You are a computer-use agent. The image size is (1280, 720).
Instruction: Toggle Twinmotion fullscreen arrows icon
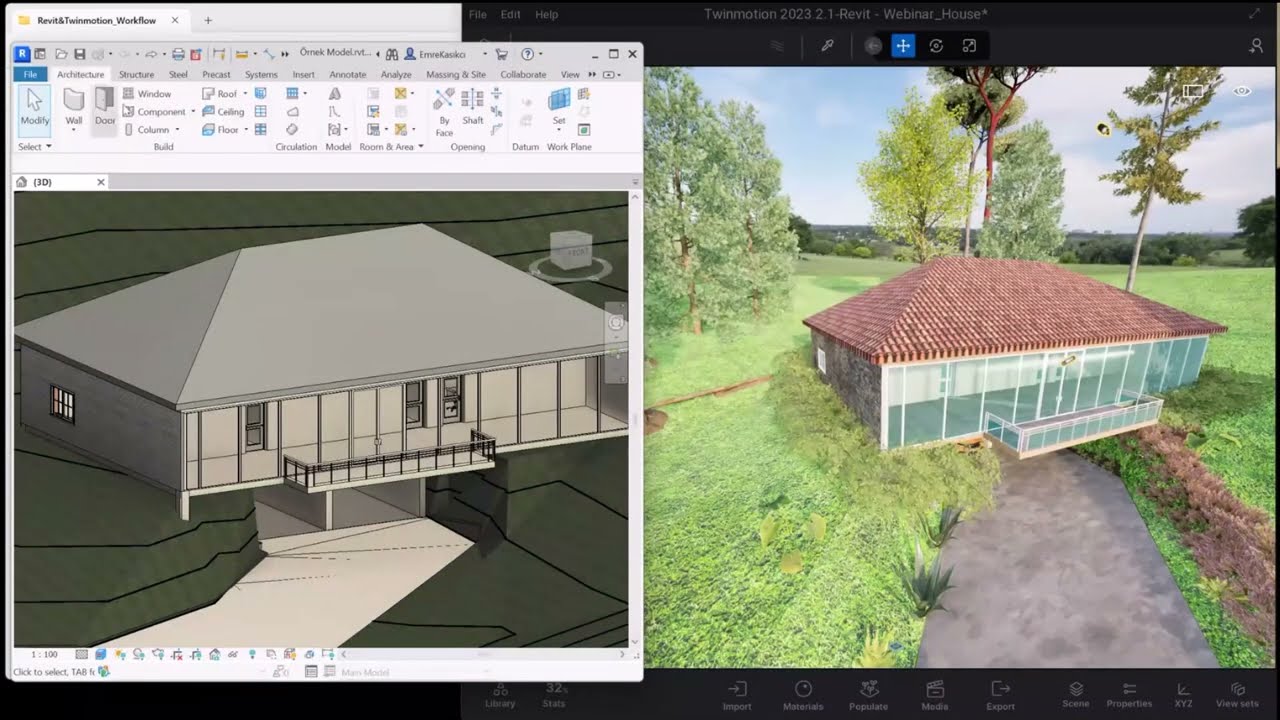(1255, 14)
